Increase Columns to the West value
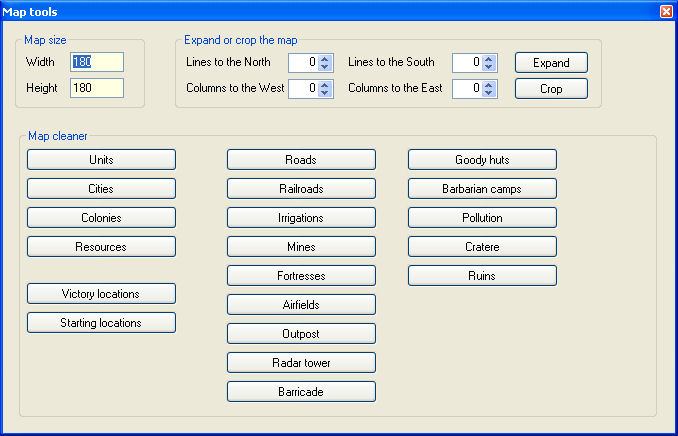Viewport: 678px width, 436px height. pos(325,84)
